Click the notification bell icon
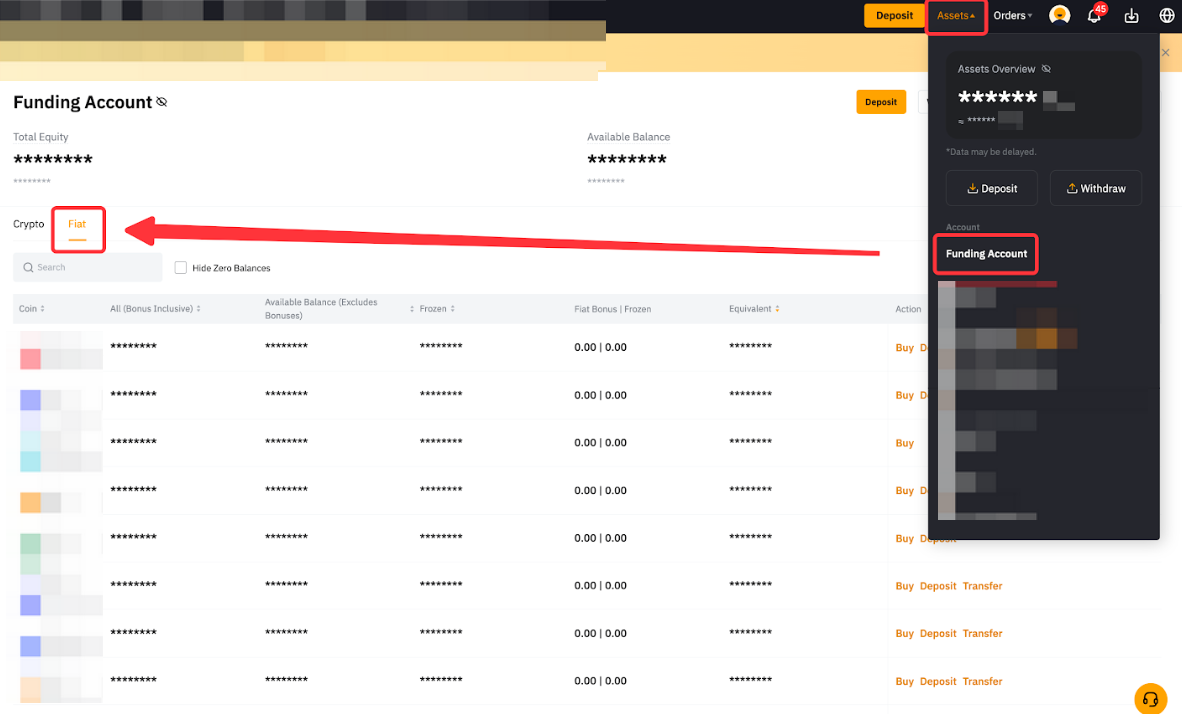1182x714 pixels. tap(1094, 16)
